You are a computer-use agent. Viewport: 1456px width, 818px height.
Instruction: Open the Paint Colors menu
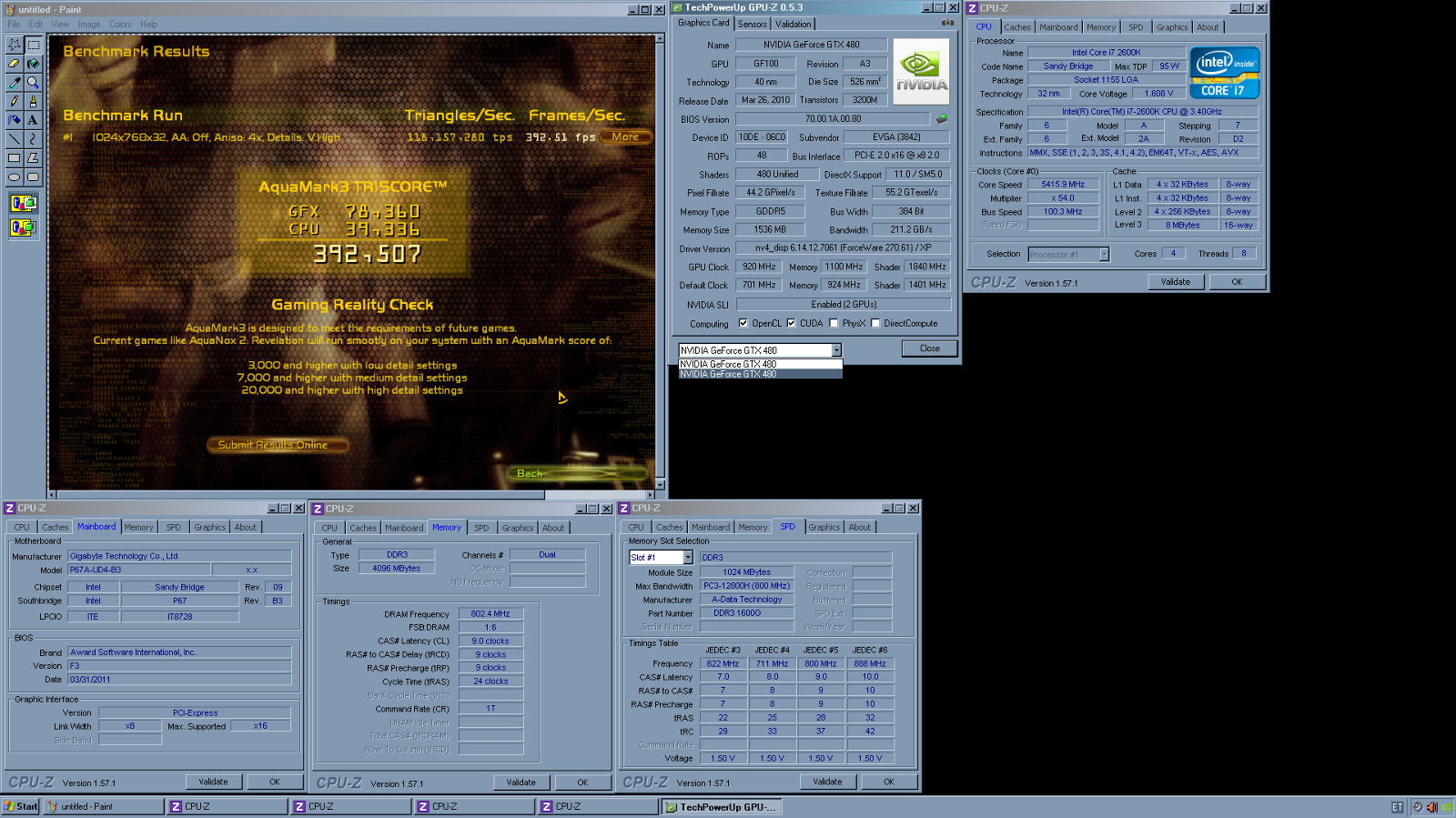[x=120, y=25]
